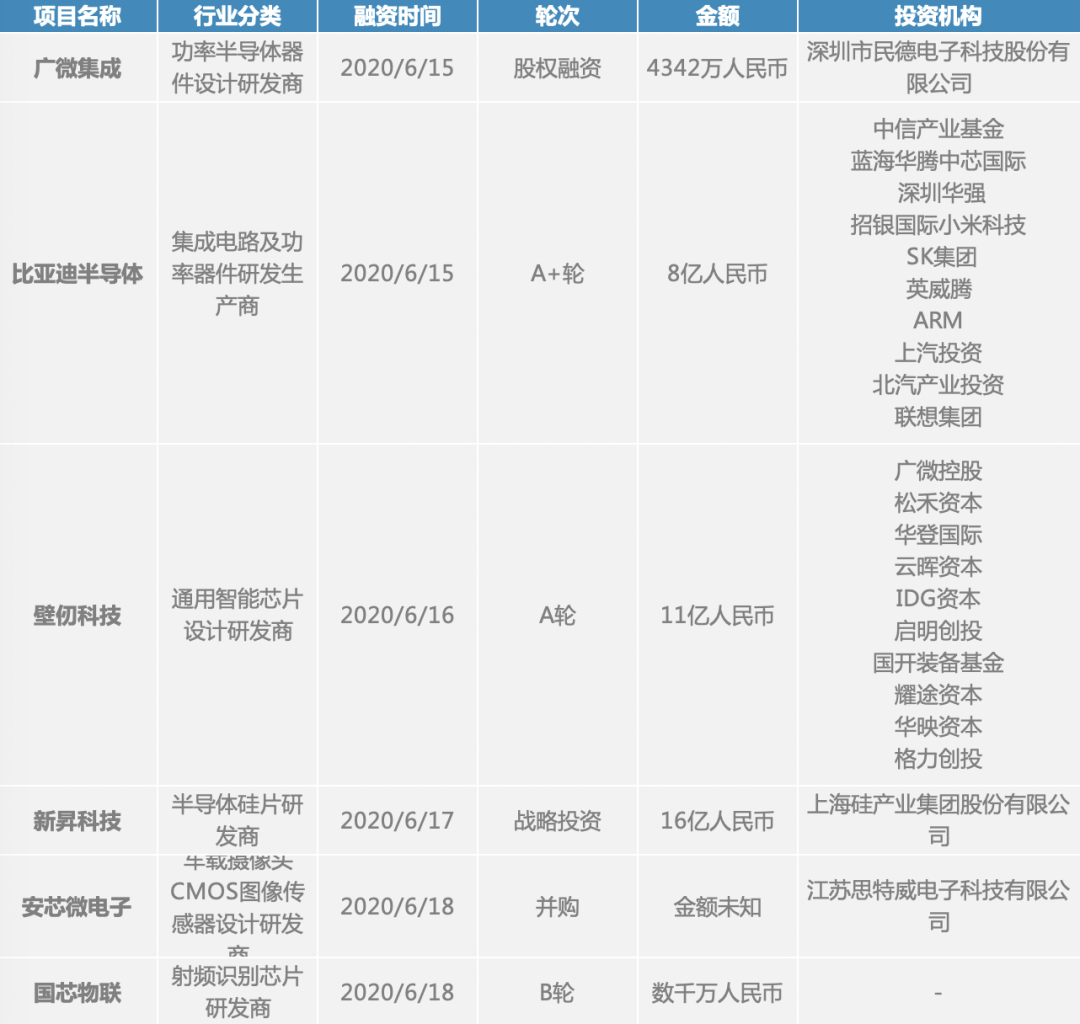Image resolution: width=1080 pixels, height=1024 pixels.
Task: Click the 比亚迪半导体 date 2020/6/15
Action: click(x=397, y=273)
